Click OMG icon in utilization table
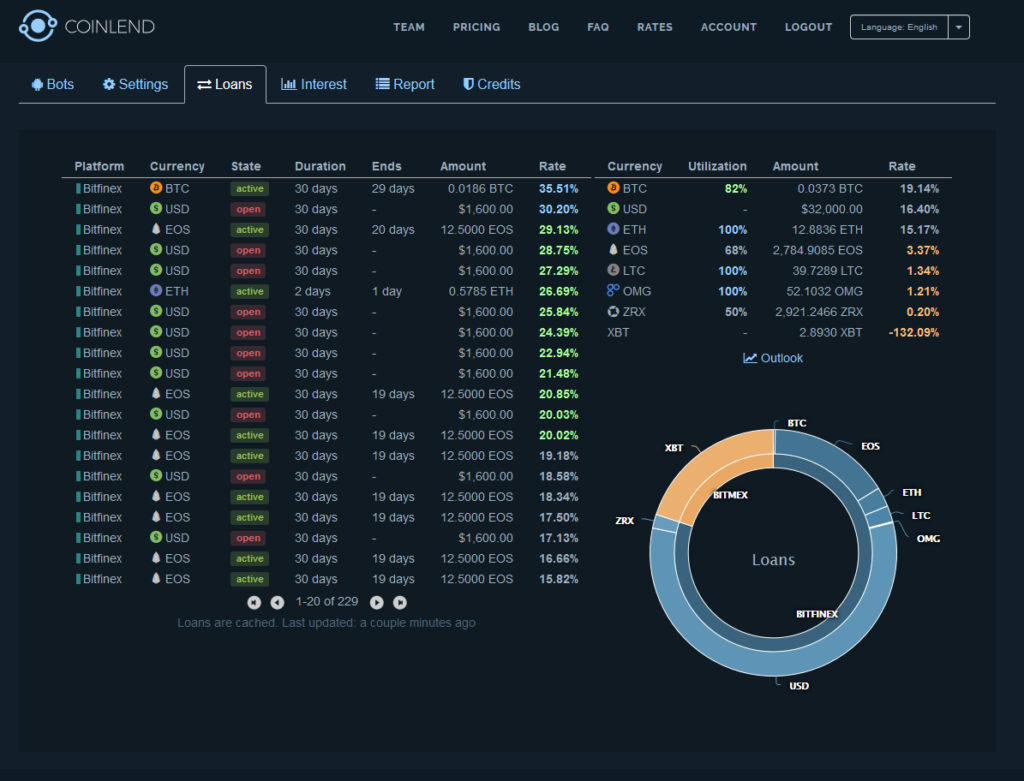 [613, 291]
